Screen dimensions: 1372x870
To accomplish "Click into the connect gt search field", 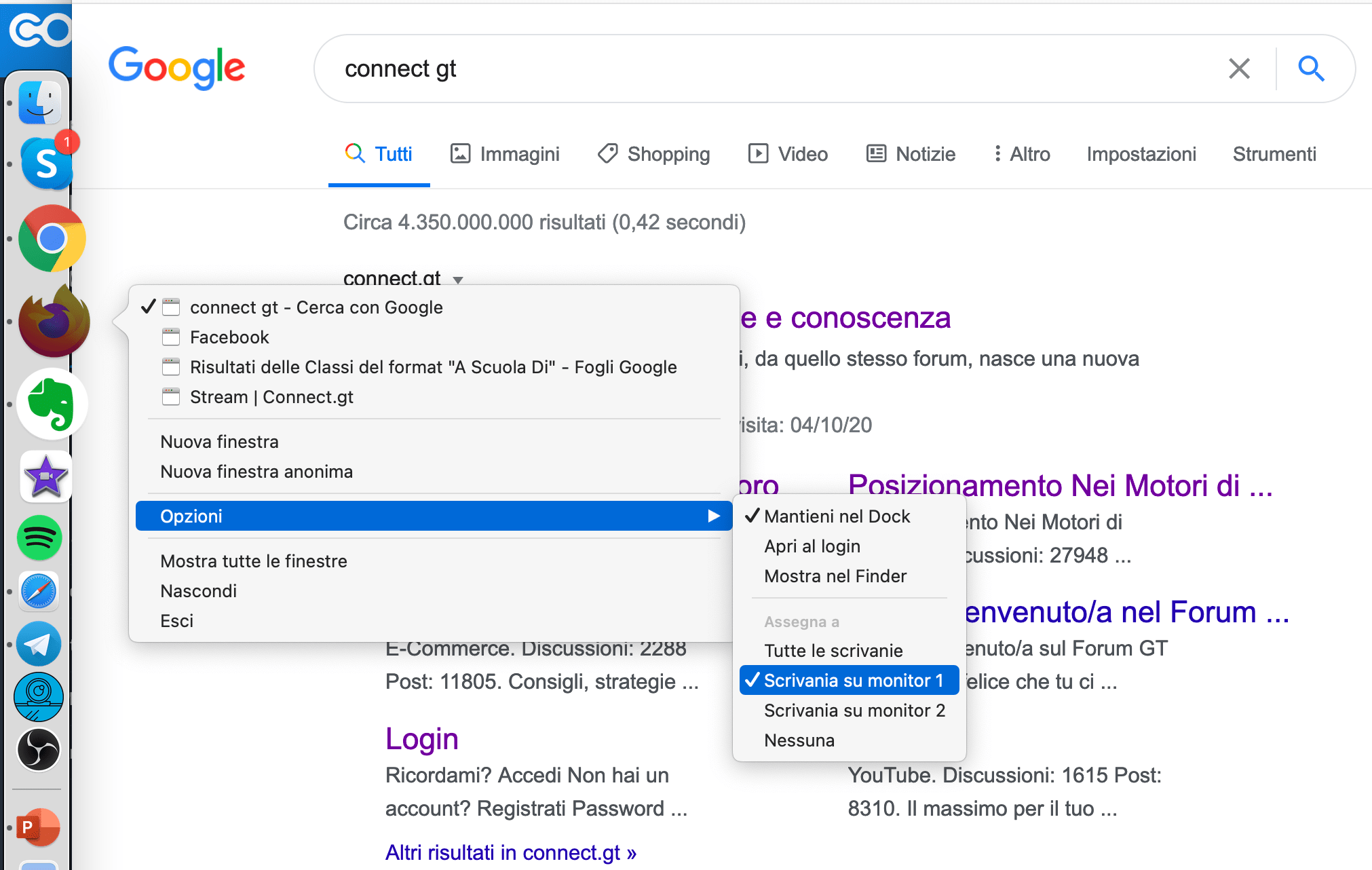I will pyautogui.click(x=767, y=69).
